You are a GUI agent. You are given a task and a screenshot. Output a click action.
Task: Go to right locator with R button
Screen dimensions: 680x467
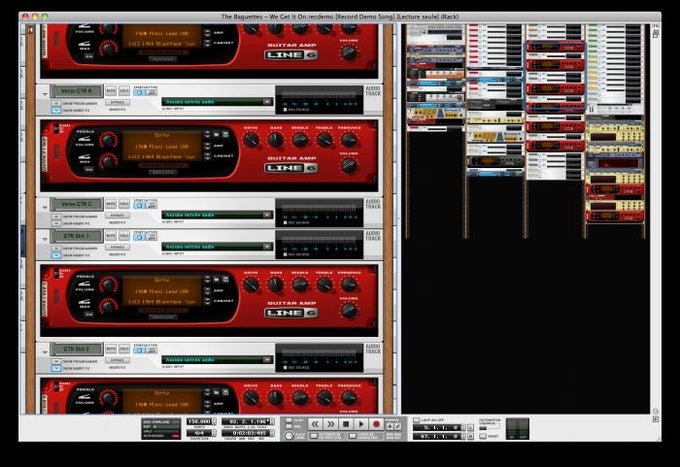coord(471,436)
